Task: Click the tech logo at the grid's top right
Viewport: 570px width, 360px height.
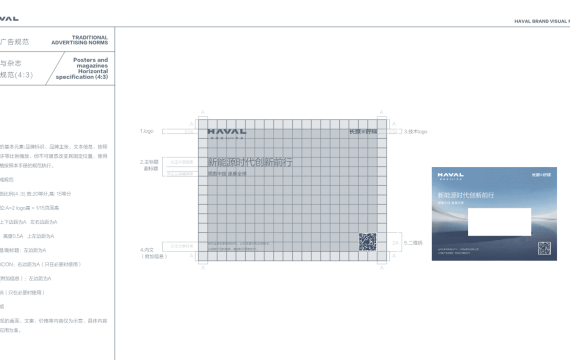Action: [x=363, y=131]
